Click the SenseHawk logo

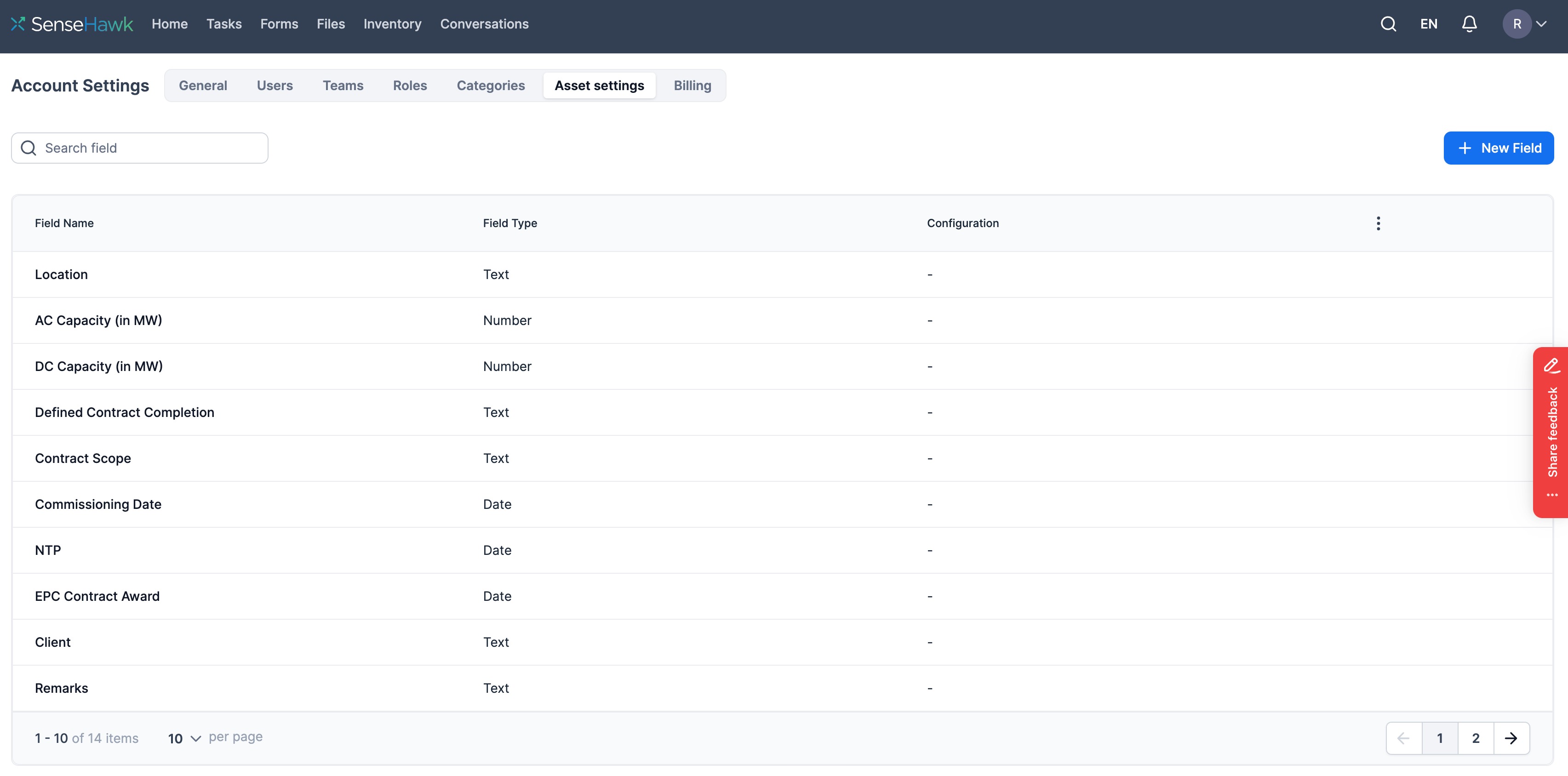click(72, 24)
